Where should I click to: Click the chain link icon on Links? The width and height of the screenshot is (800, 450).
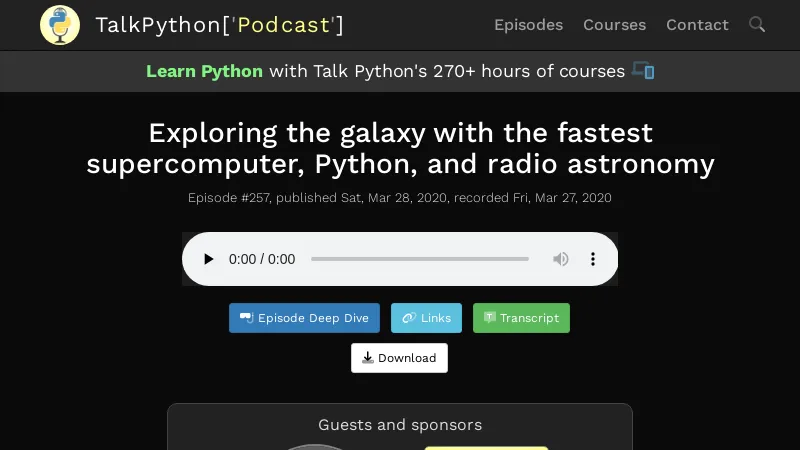(409, 318)
